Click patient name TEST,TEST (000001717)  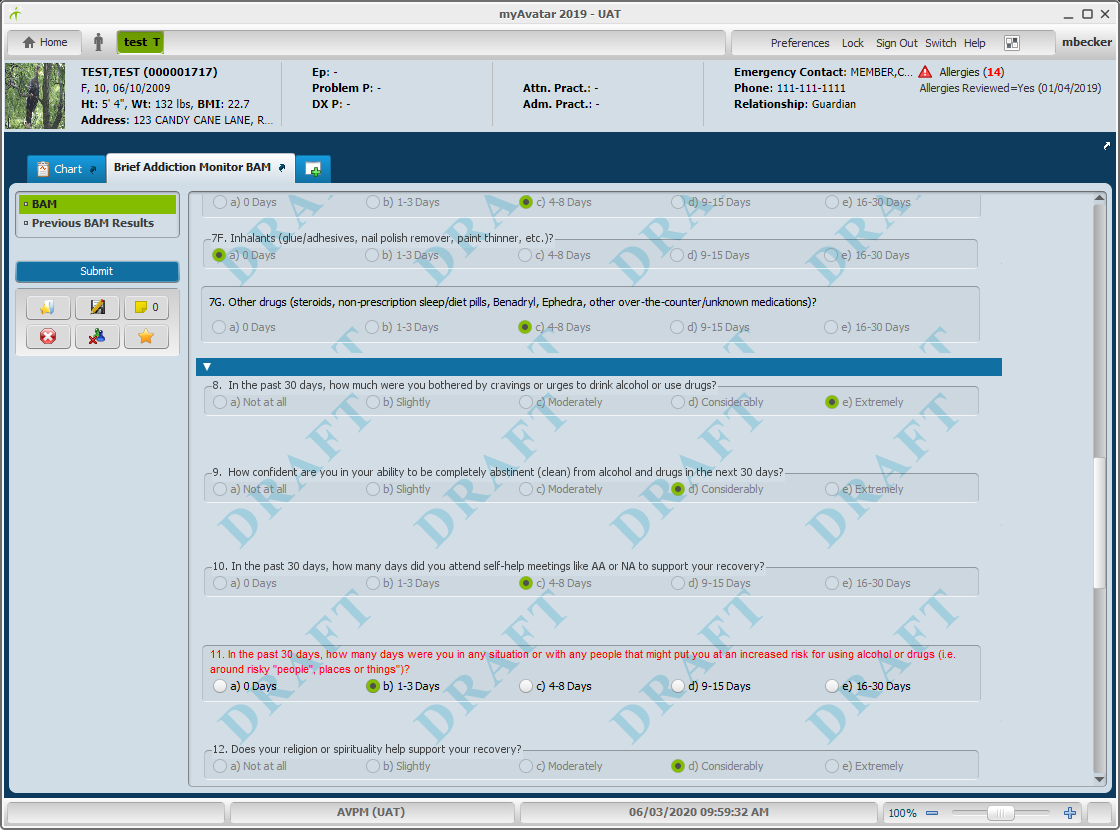[x=149, y=72]
